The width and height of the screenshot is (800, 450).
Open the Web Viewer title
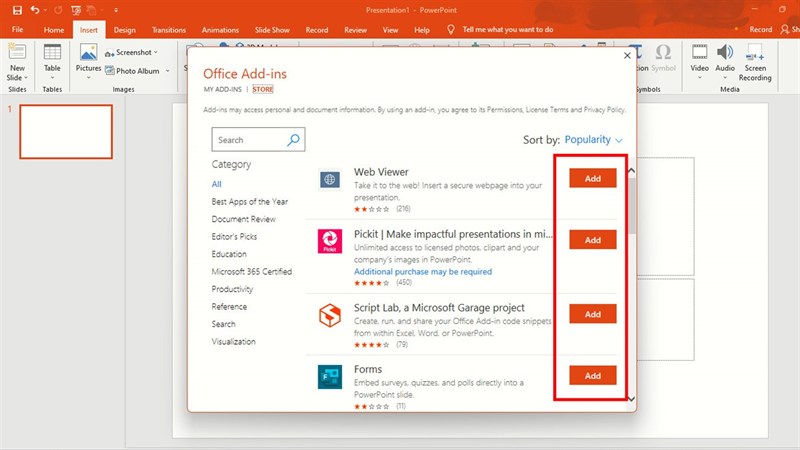[x=381, y=172]
